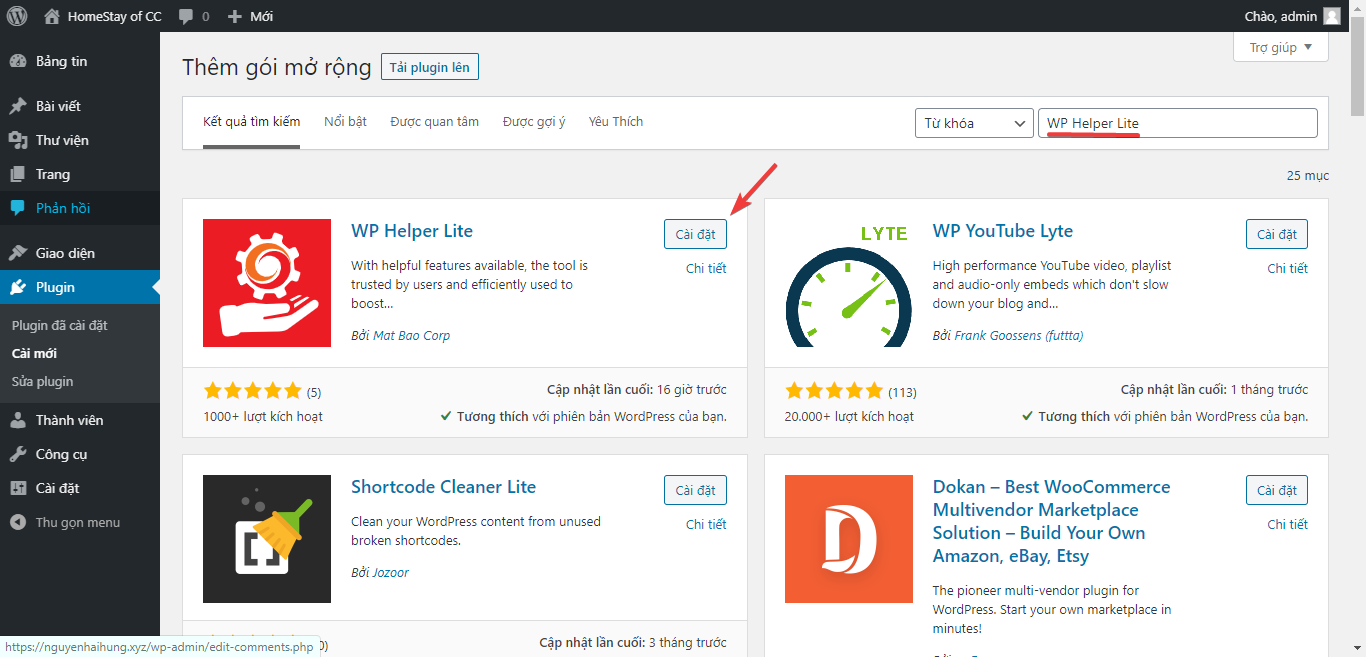Install WP YouTube Lyte with Cài đặt
Screen dimensions: 1366x657
(x=1277, y=234)
